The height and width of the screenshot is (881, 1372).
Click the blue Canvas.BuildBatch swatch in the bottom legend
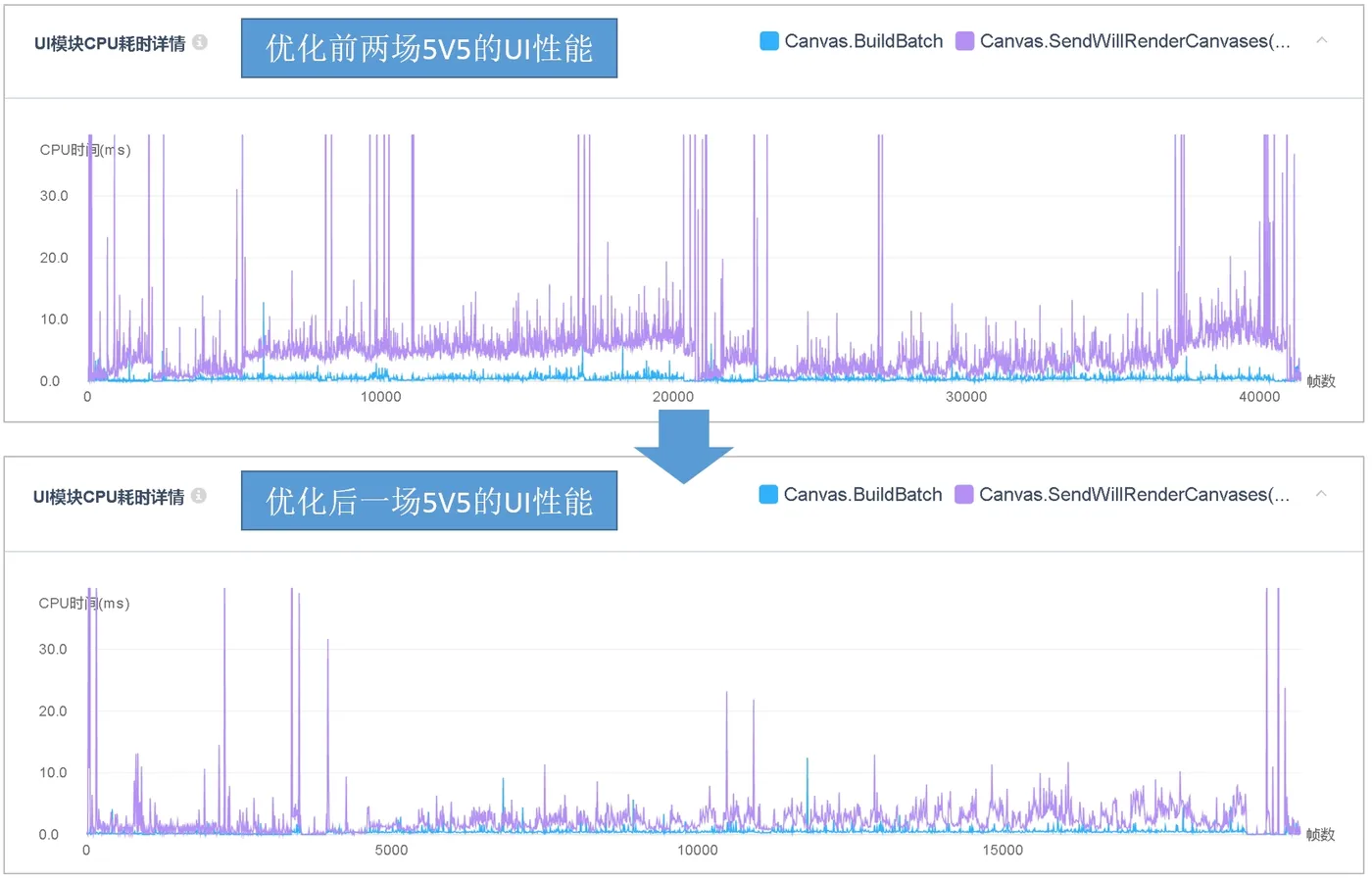(x=768, y=495)
